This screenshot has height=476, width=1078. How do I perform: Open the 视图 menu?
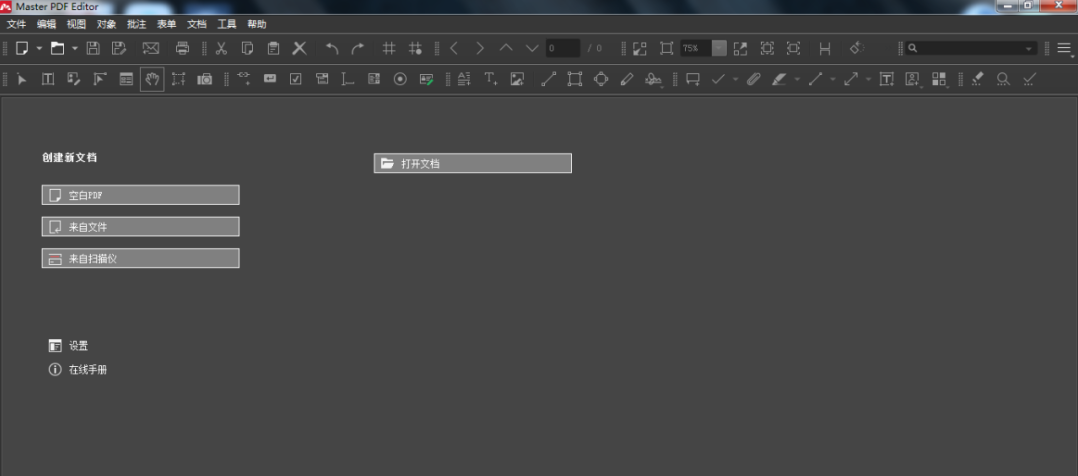click(x=76, y=24)
